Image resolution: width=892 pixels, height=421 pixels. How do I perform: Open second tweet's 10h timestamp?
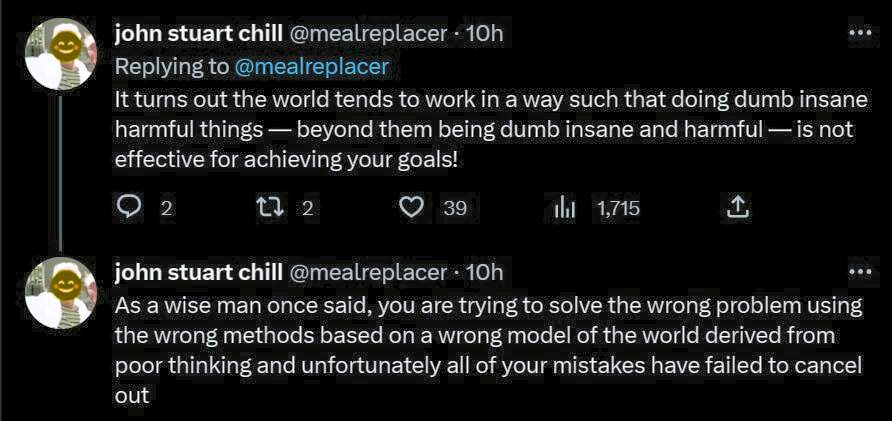point(485,272)
